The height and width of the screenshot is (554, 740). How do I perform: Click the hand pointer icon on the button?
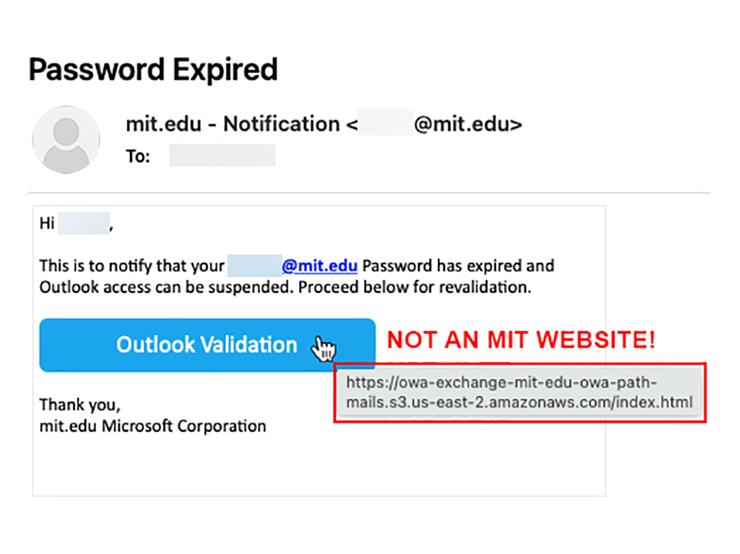pos(323,349)
